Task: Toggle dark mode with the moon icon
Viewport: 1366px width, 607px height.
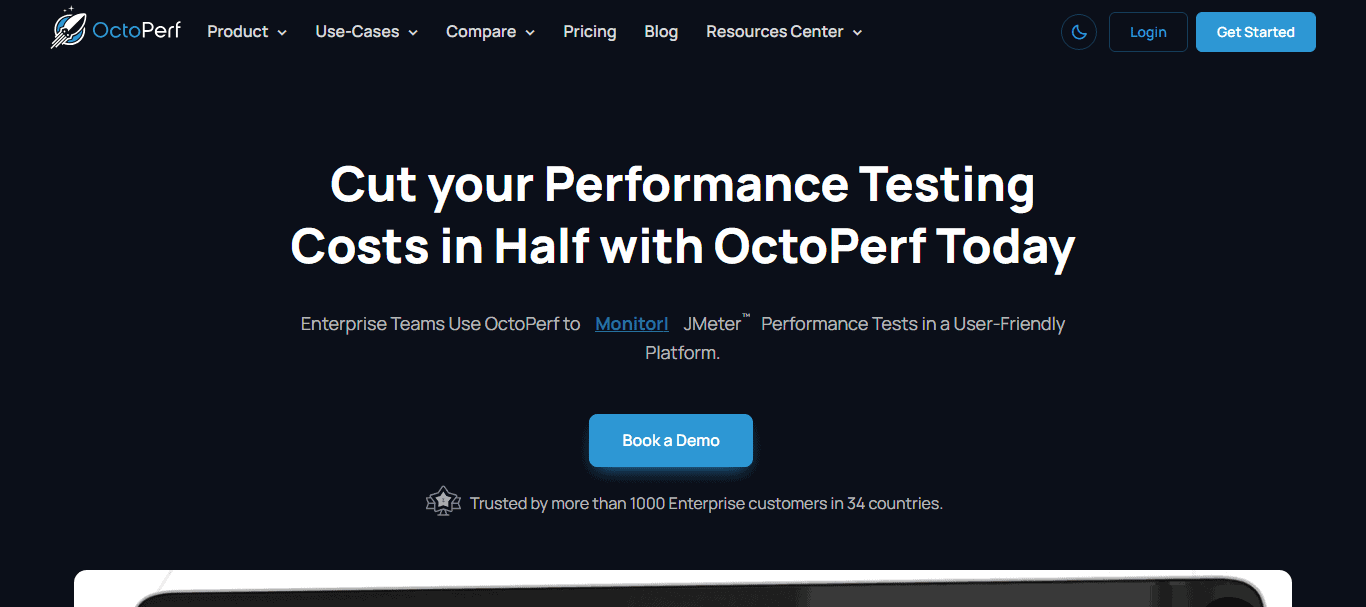Action: tap(1079, 32)
